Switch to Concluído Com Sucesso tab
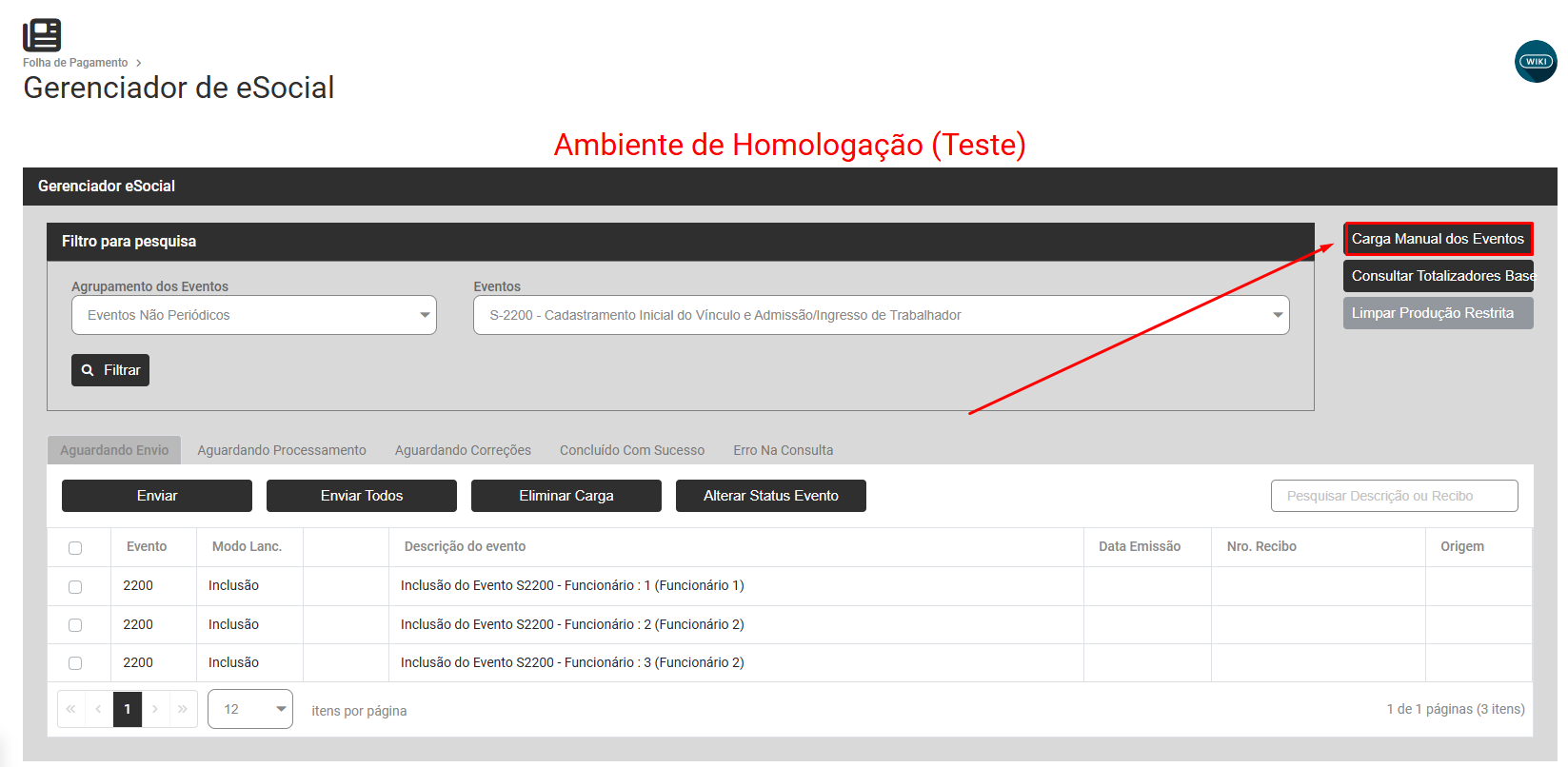 click(x=632, y=450)
